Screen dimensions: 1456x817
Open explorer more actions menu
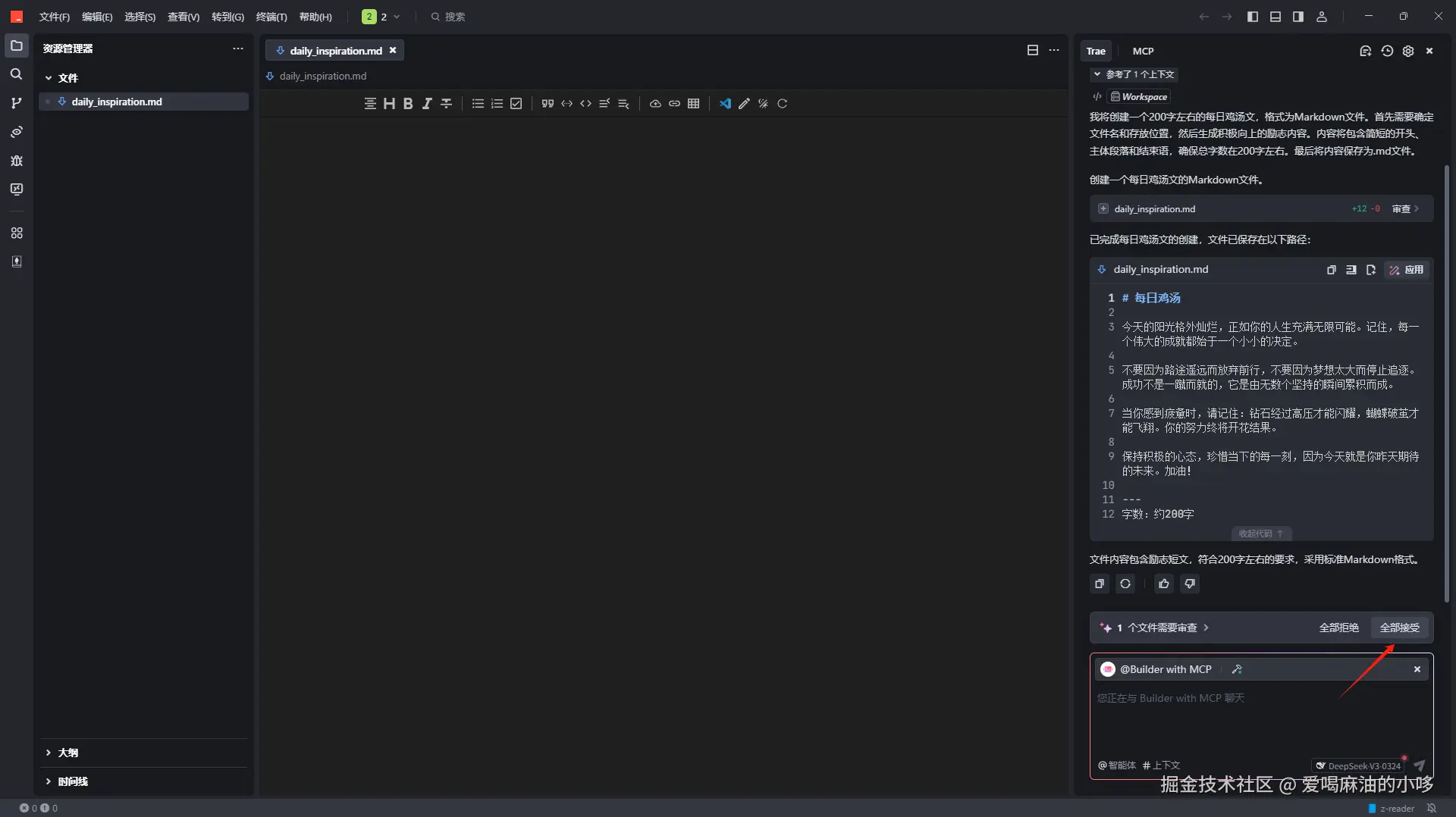[x=238, y=49]
